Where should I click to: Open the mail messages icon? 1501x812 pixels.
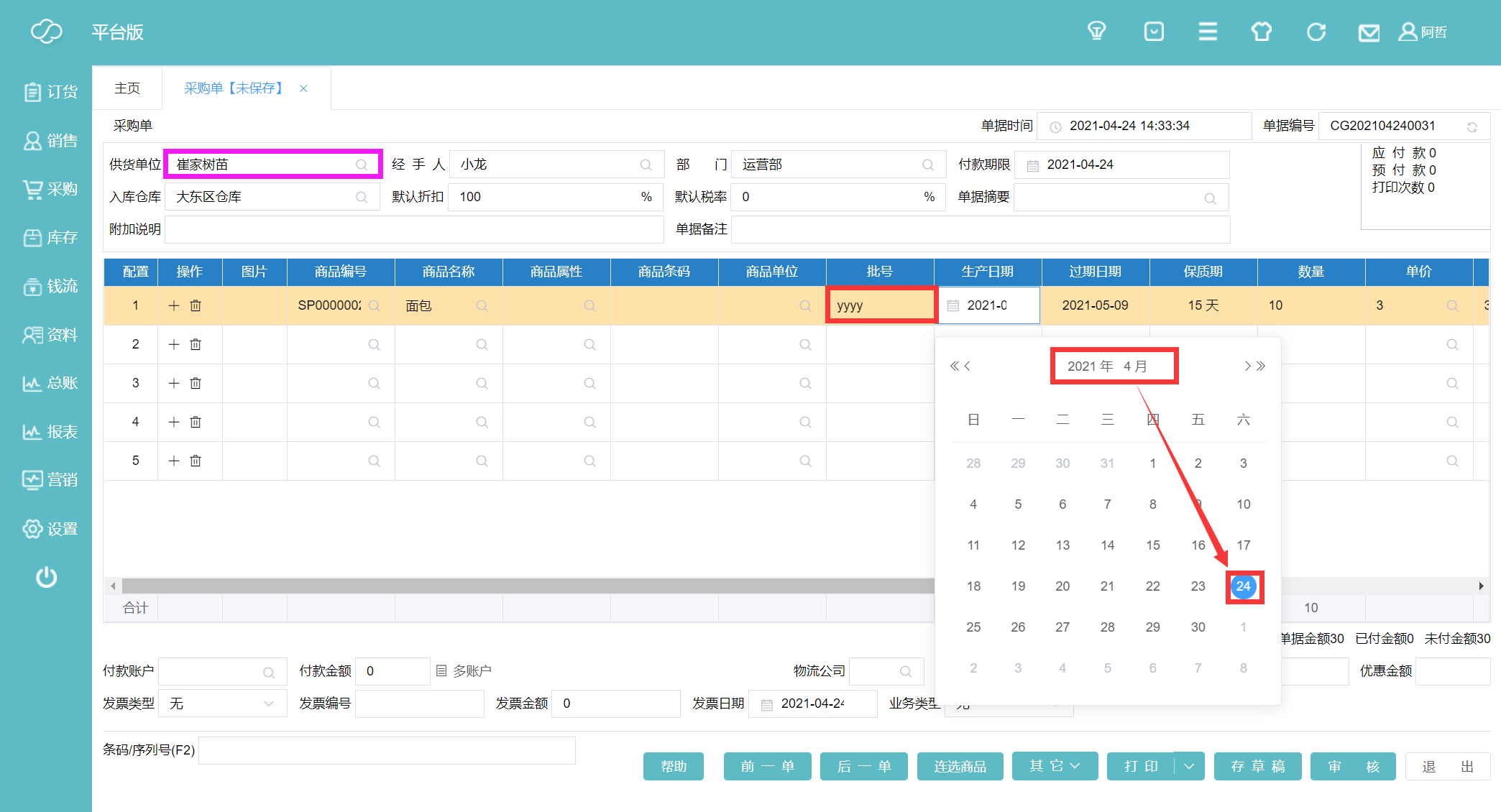(1369, 32)
